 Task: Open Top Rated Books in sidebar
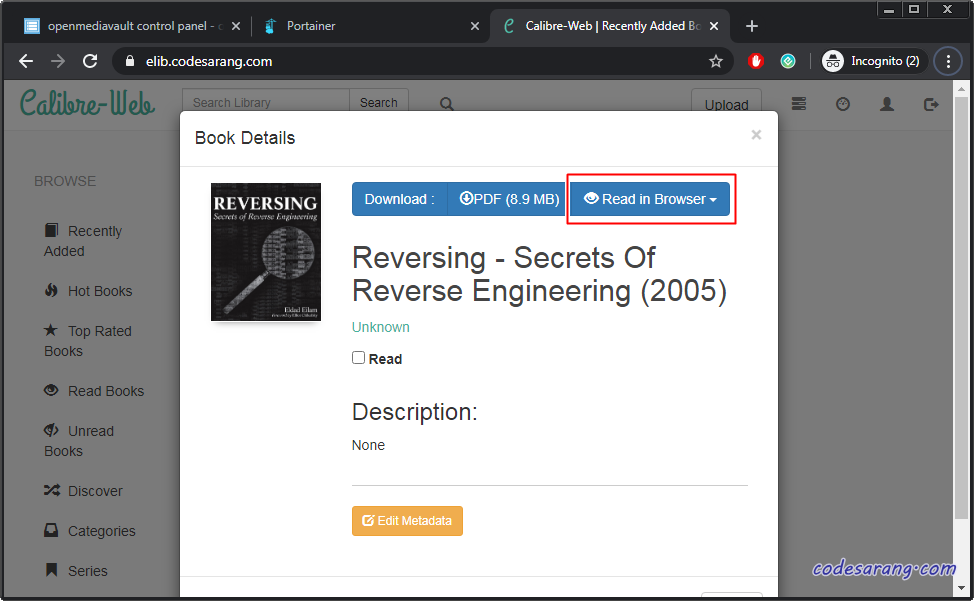point(88,341)
